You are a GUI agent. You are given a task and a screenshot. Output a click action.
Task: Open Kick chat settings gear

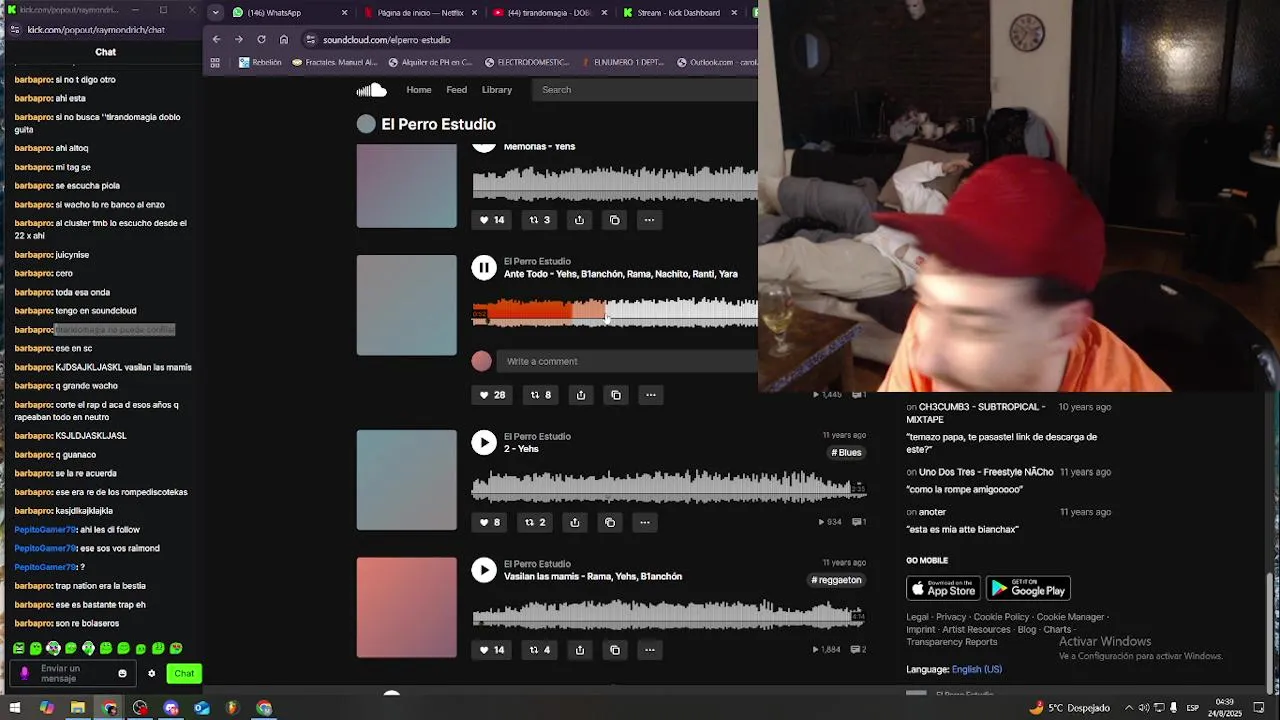(x=152, y=674)
